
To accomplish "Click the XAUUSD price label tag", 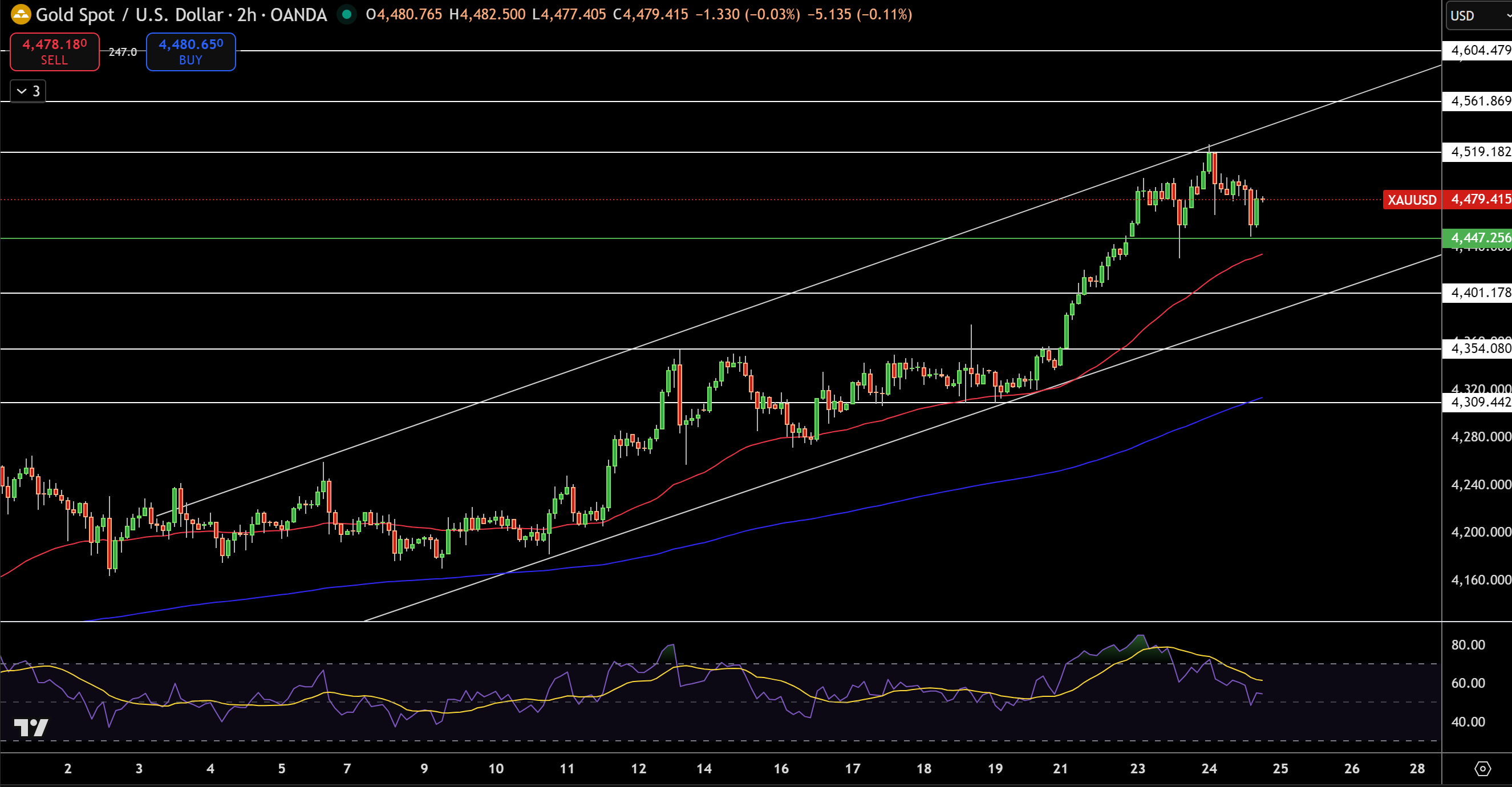I will pos(1412,200).
